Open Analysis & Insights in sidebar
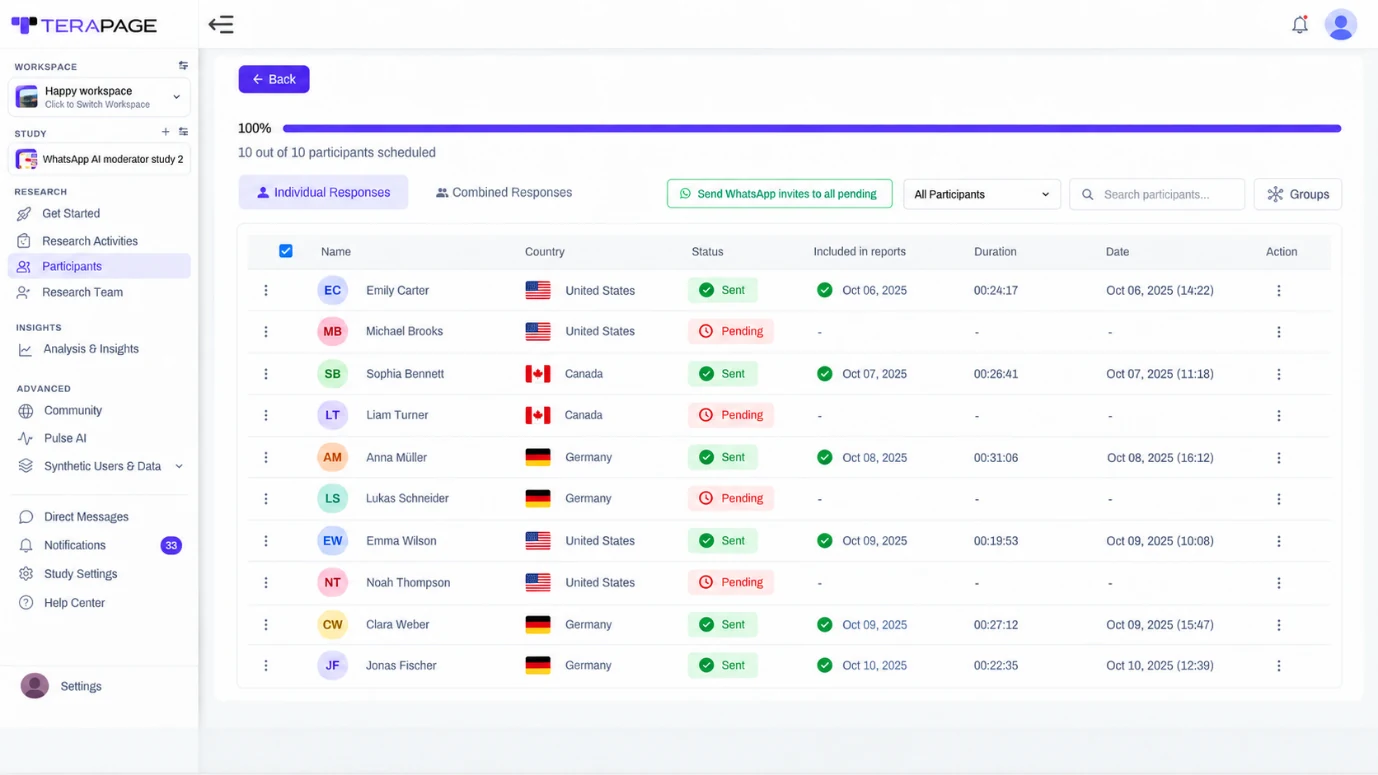 click(91, 349)
